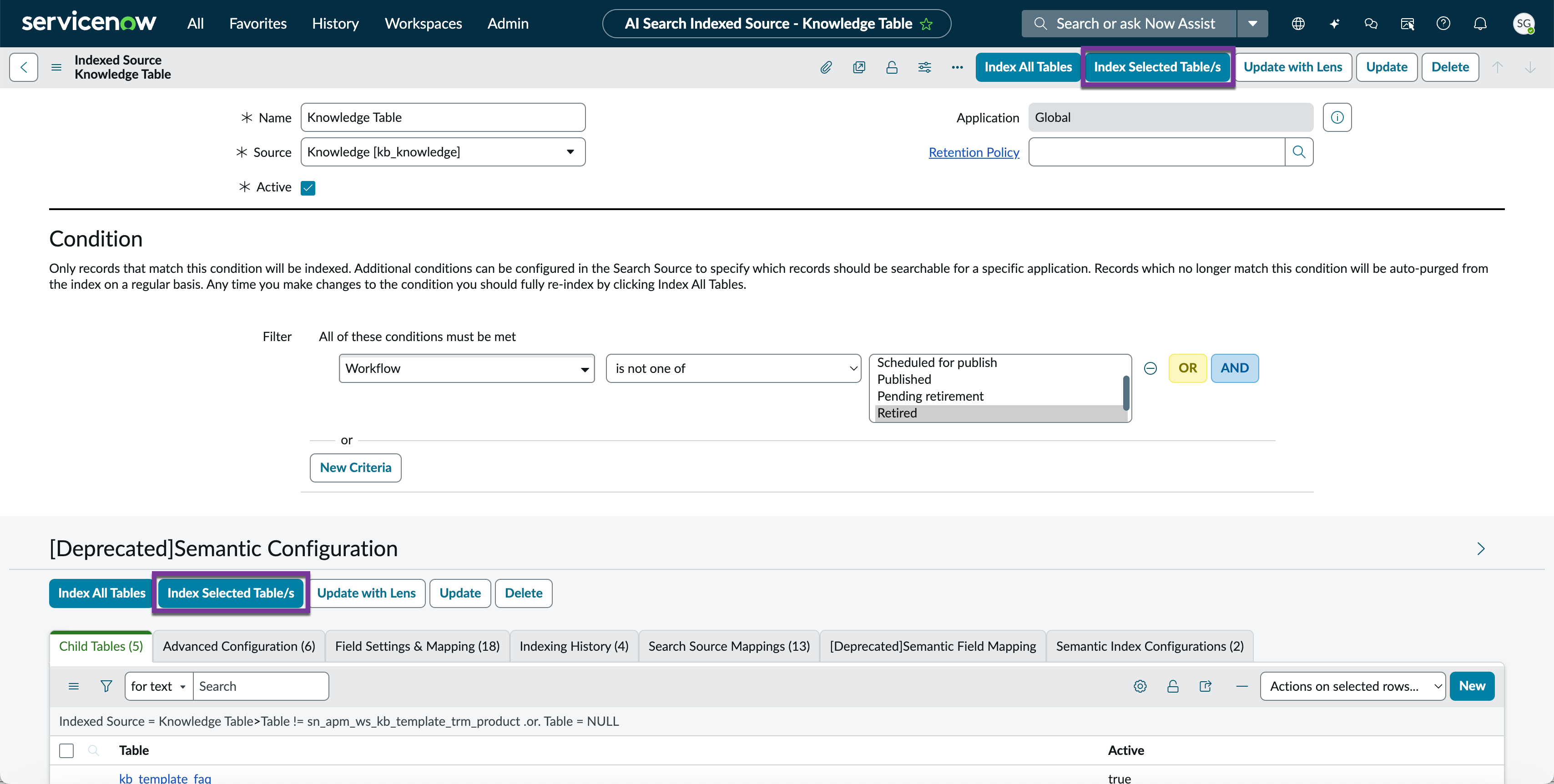Screen dimensions: 1554x784
Task: Open Actions on selected rows dropdown
Action: [1352, 686]
